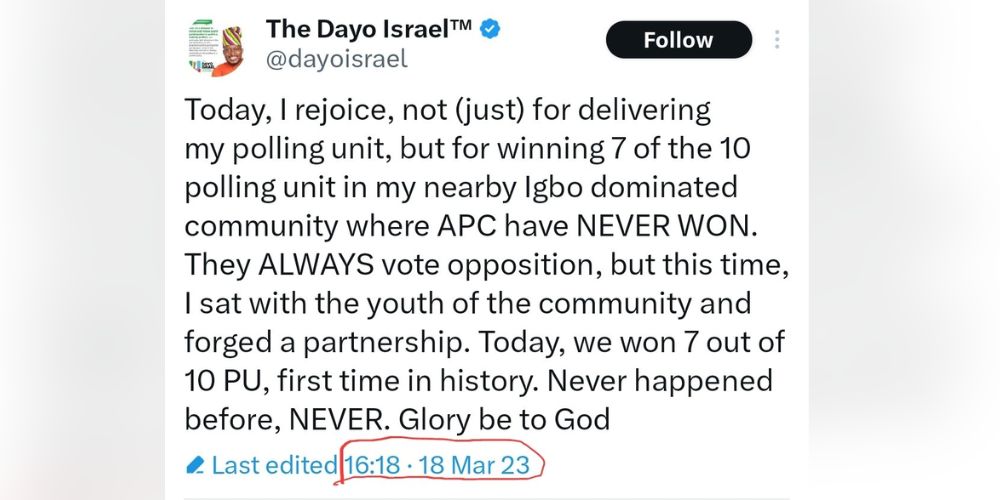The height and width of the screenshot is (500, 1000).
Task: Visit the @dayoisrael handle link
Action: point(336,59)
